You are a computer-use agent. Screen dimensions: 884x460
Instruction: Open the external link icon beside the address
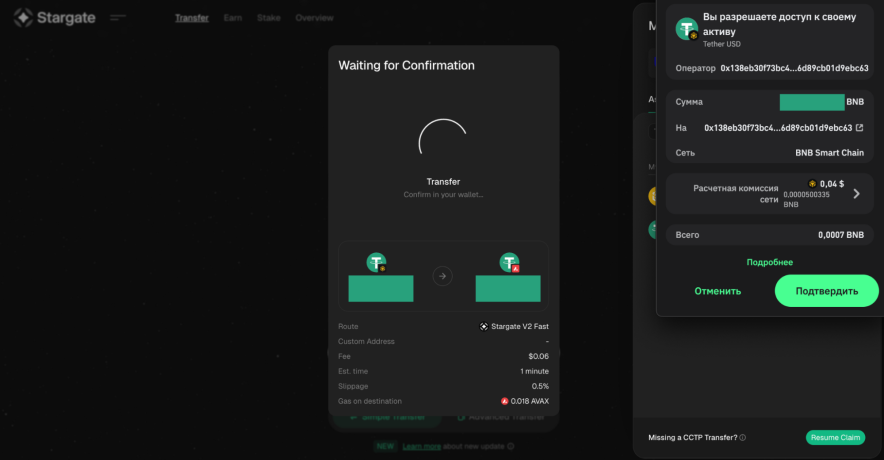pos(859,128)
